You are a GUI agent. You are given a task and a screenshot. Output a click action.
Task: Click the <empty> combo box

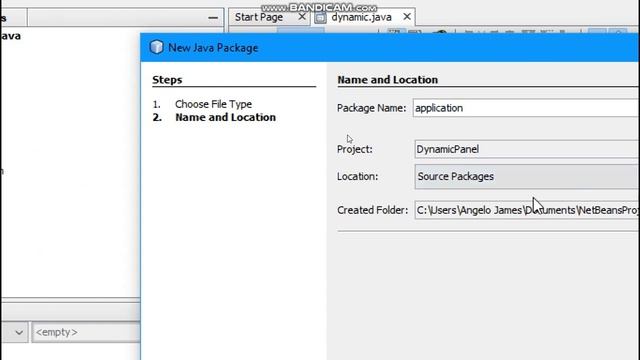(x=86, y=332)
